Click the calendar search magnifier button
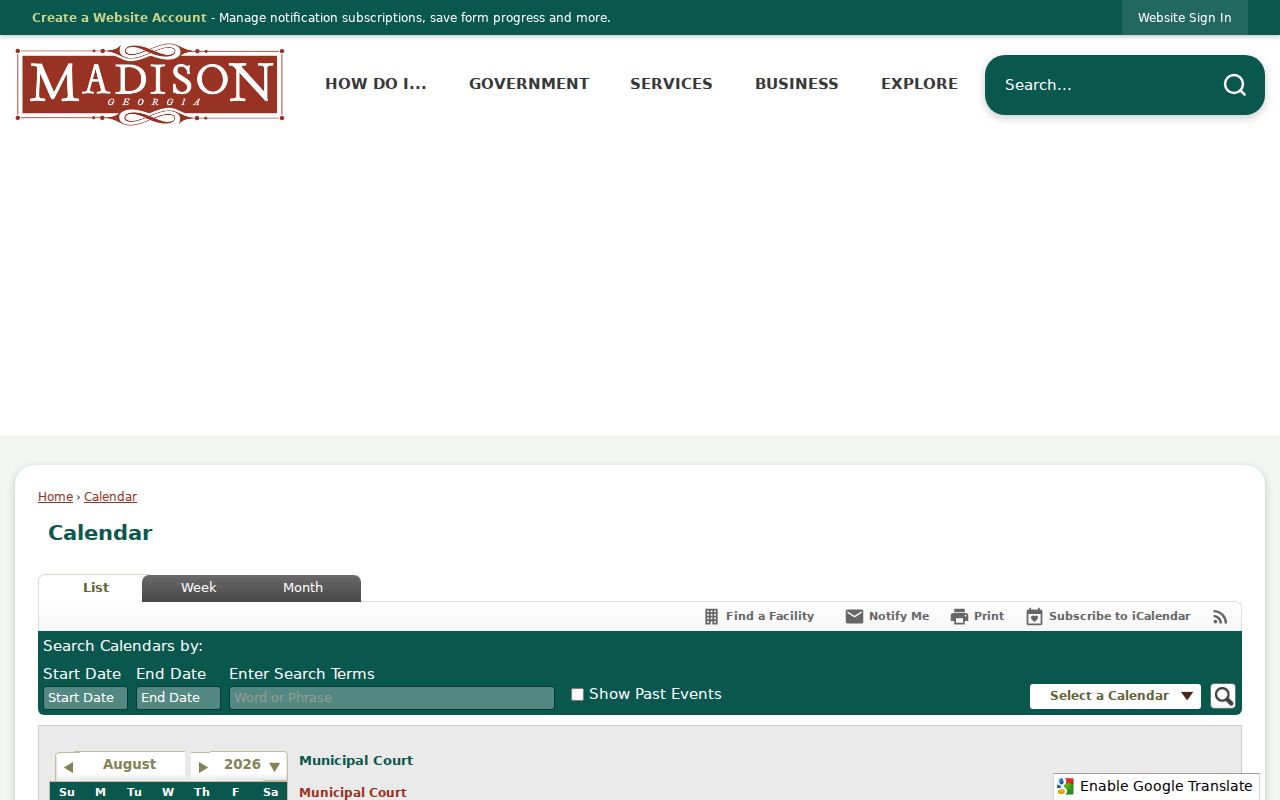 click(1223, 696)
